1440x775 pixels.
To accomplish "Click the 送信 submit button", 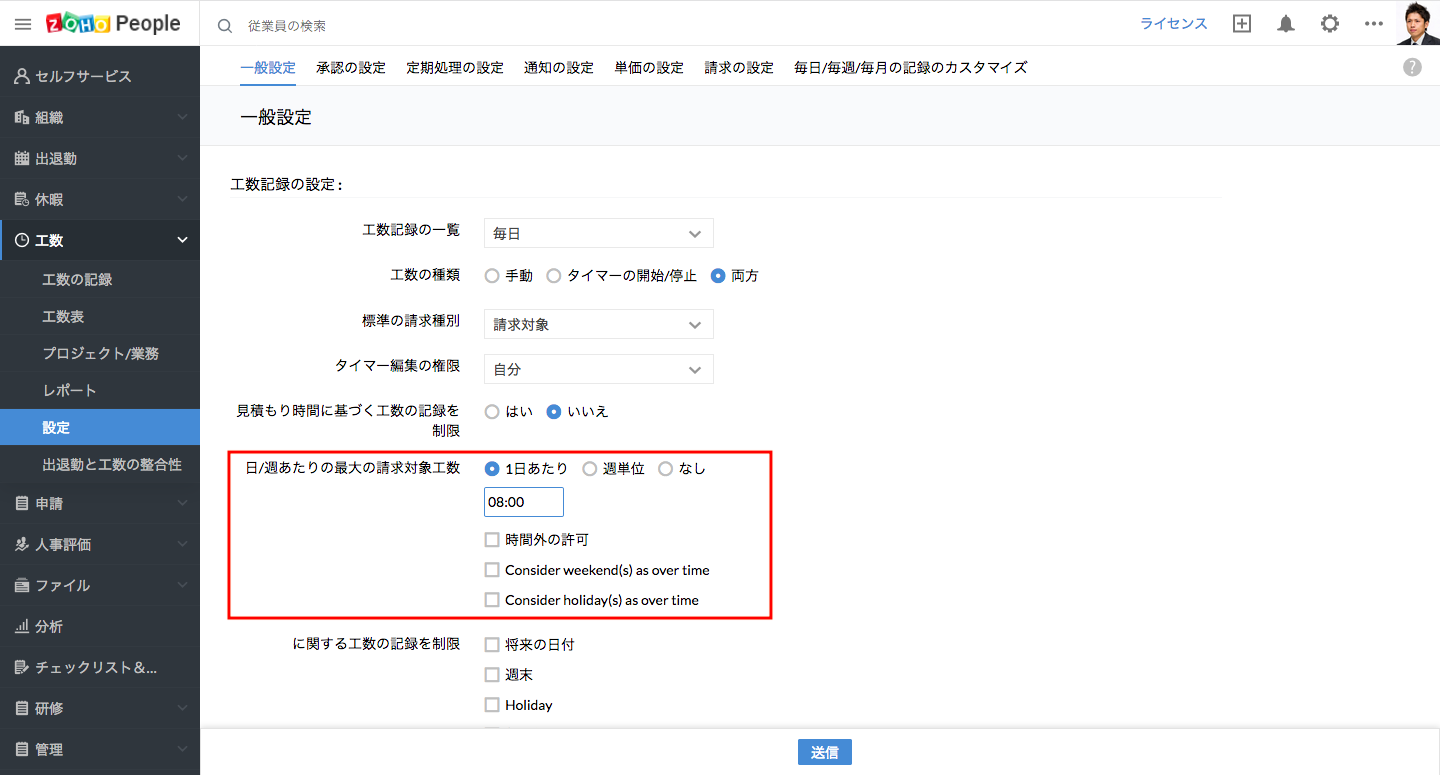I will [x=824, y=752].
